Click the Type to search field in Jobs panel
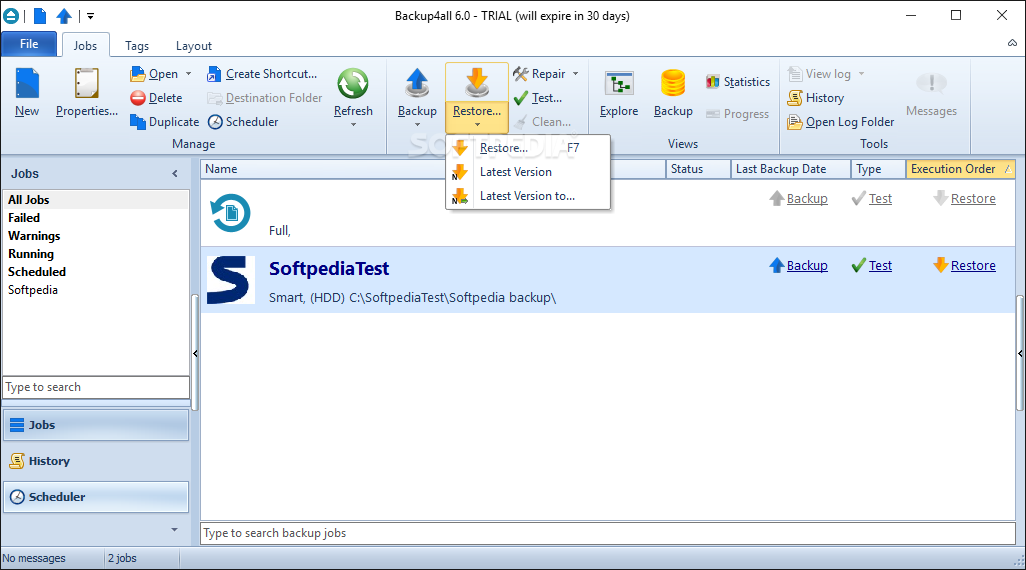 click(x=96, y=387)
